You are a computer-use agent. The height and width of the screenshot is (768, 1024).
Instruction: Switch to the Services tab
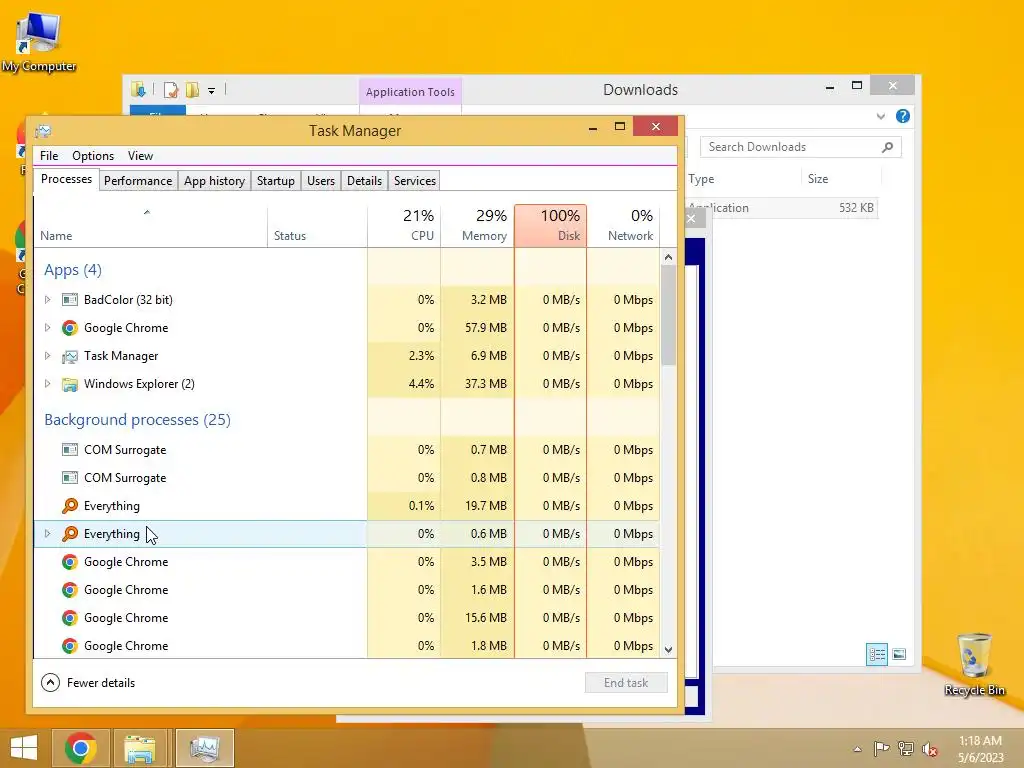pyautogui.click(x=415, y=181)
